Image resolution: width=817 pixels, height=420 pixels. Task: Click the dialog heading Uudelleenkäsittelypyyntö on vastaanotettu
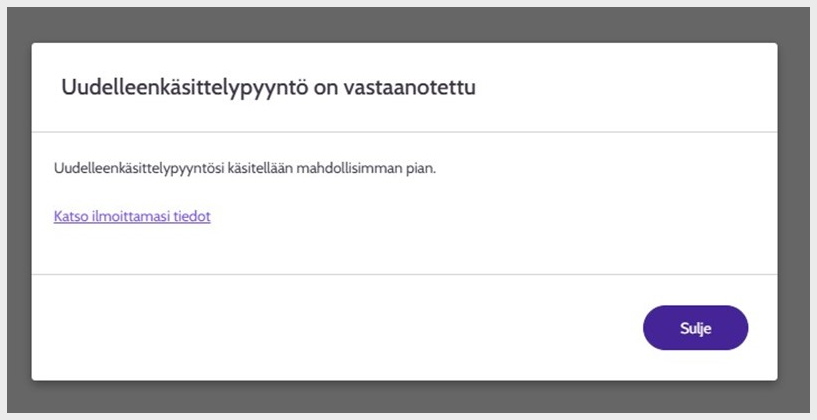[x=268, y=88]
